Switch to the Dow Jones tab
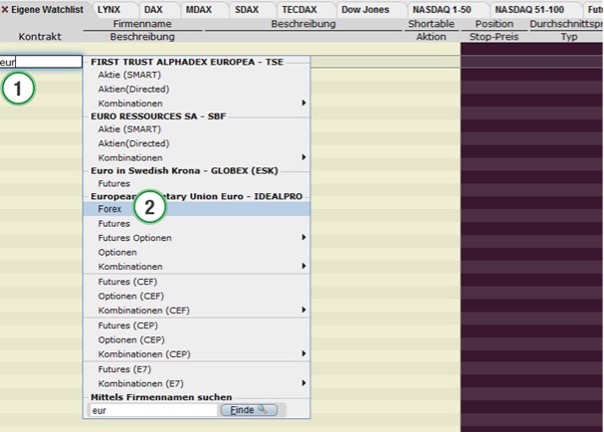The width and height of the screenshot is (604, 432). [365, 9]
